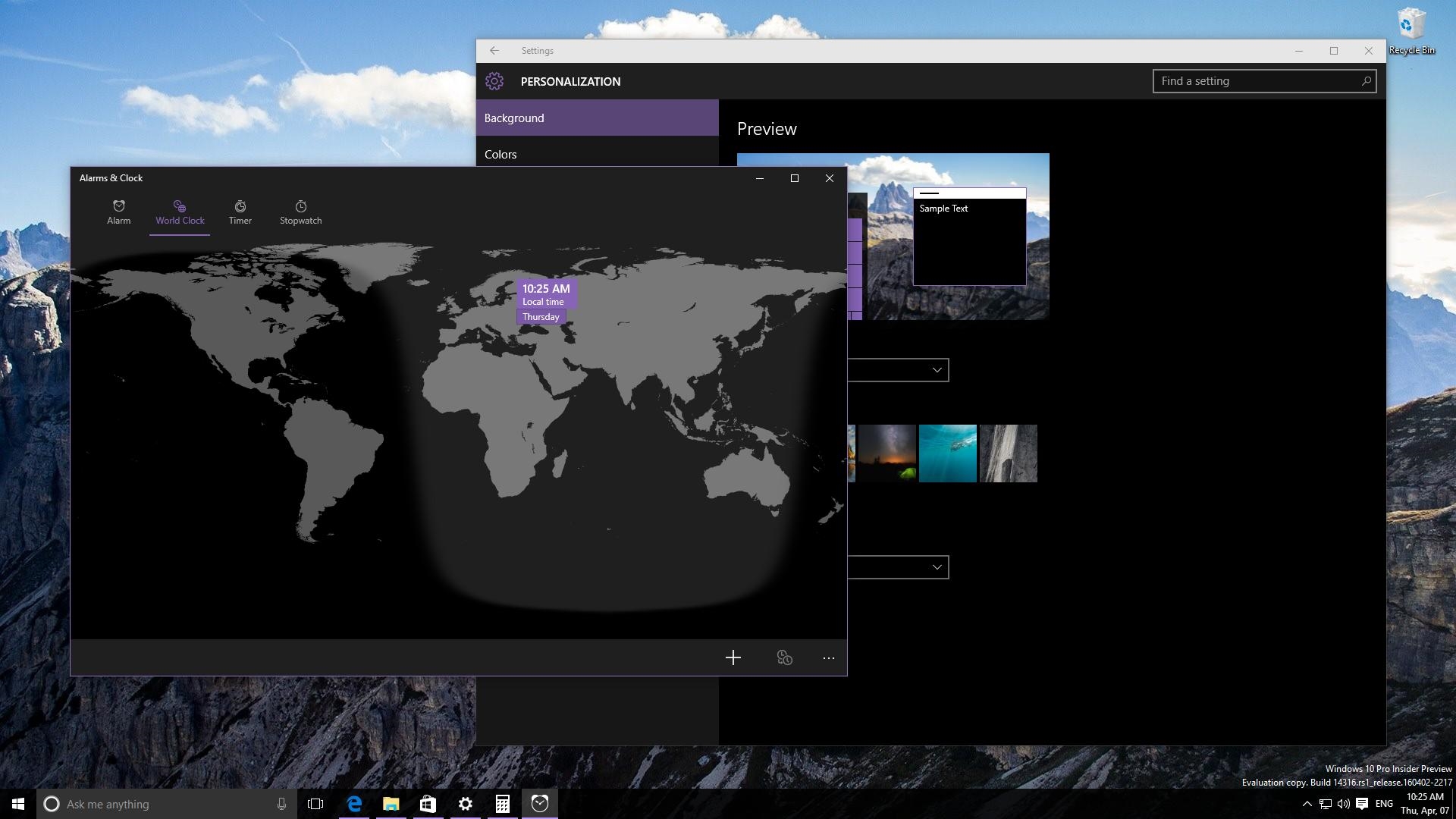Click the Task View button
The width and height of the screenshot is (1456, 819).
[x=315, y=804]
